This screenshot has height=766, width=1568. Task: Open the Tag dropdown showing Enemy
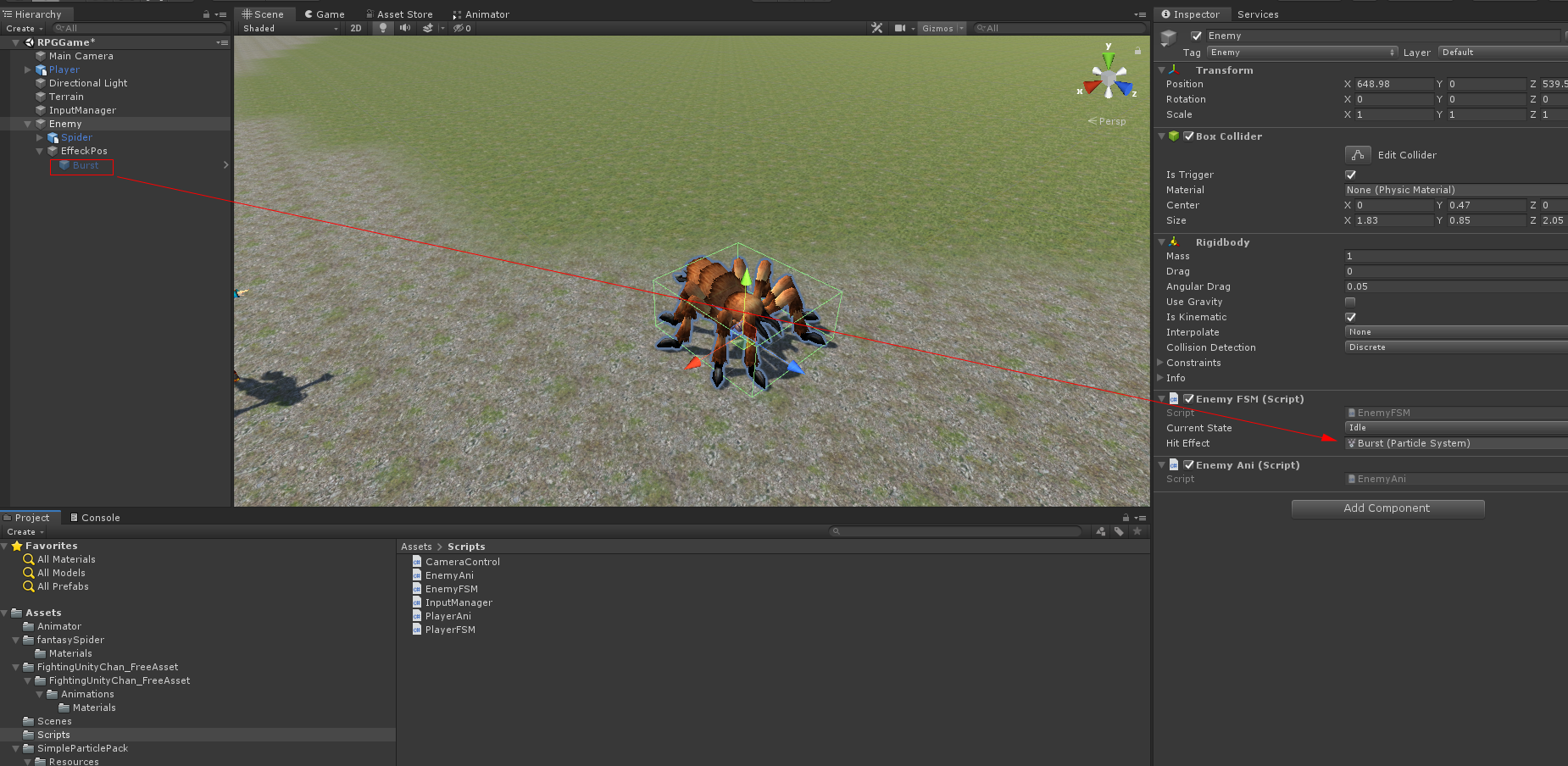[1302, 53]
